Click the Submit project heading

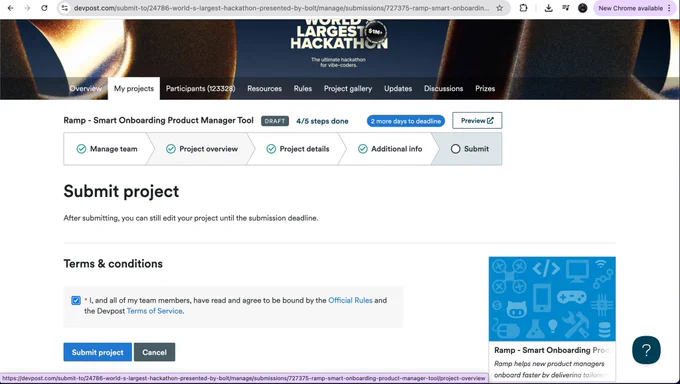pyautogui.click(x=121, y=191)
